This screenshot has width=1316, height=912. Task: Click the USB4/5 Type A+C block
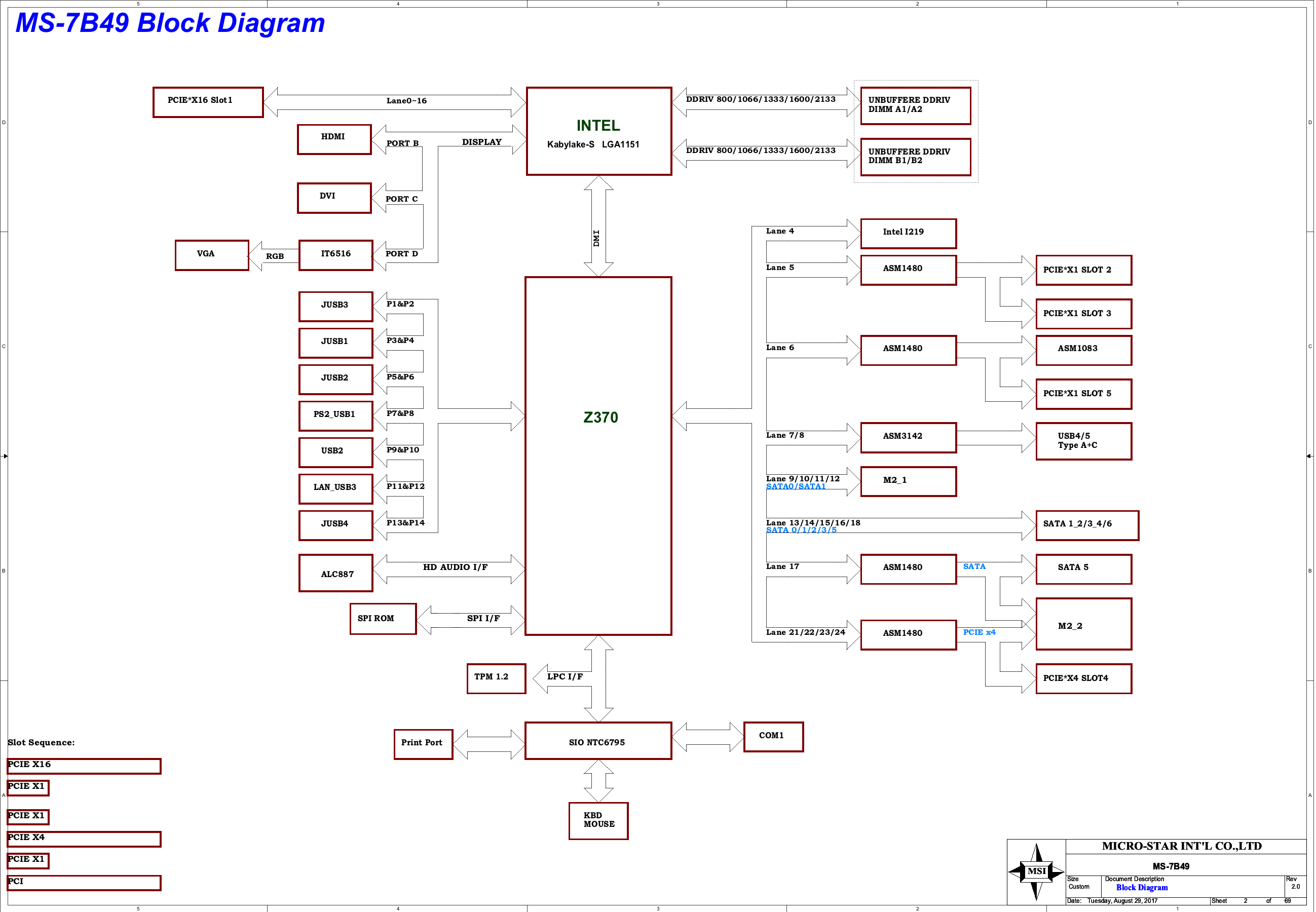click(1083, 441)
